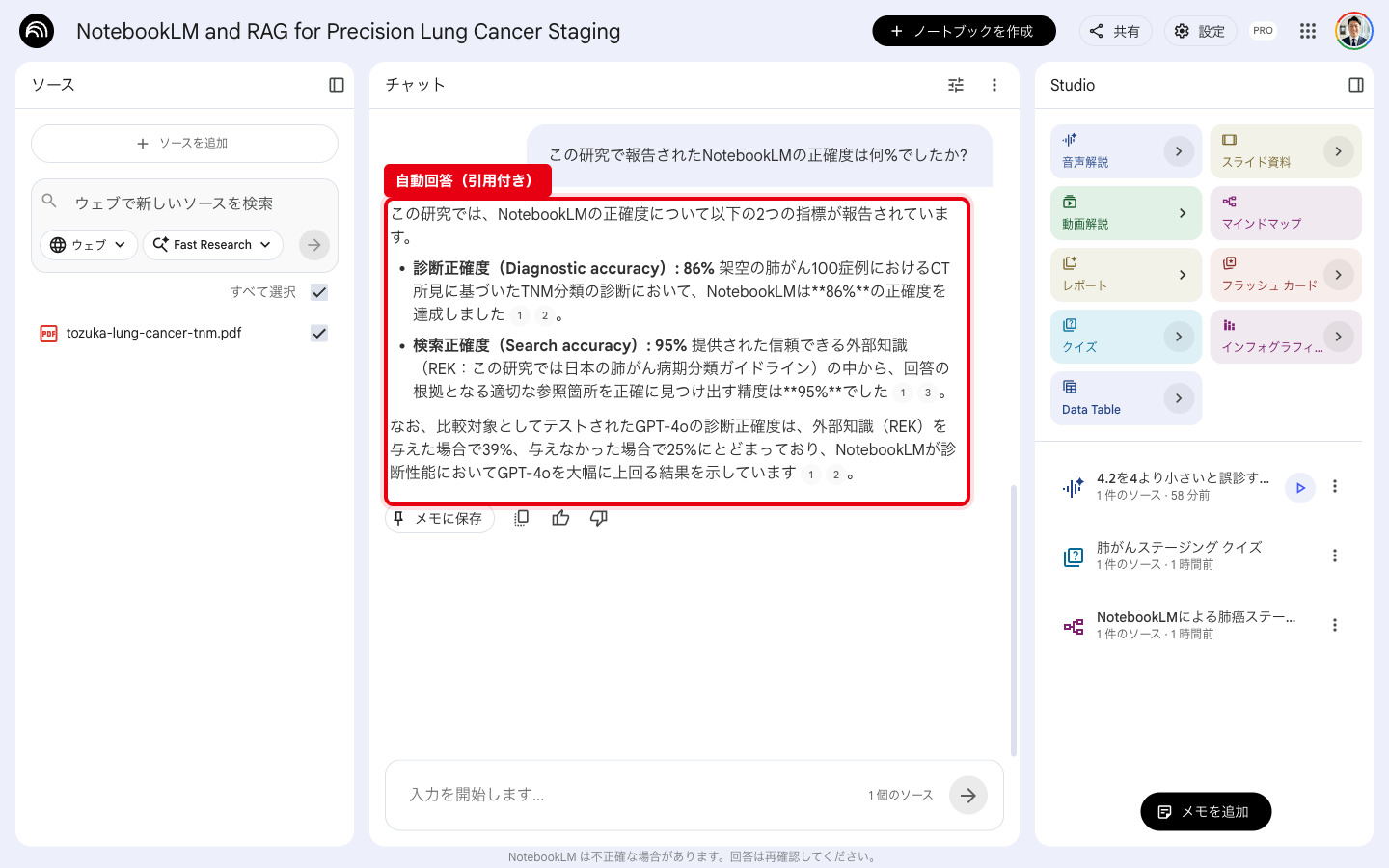Viewport: 1389px width, 868px height.
Task: Expand フラッシュ カード customization arrow
Action: [1339, 275]
